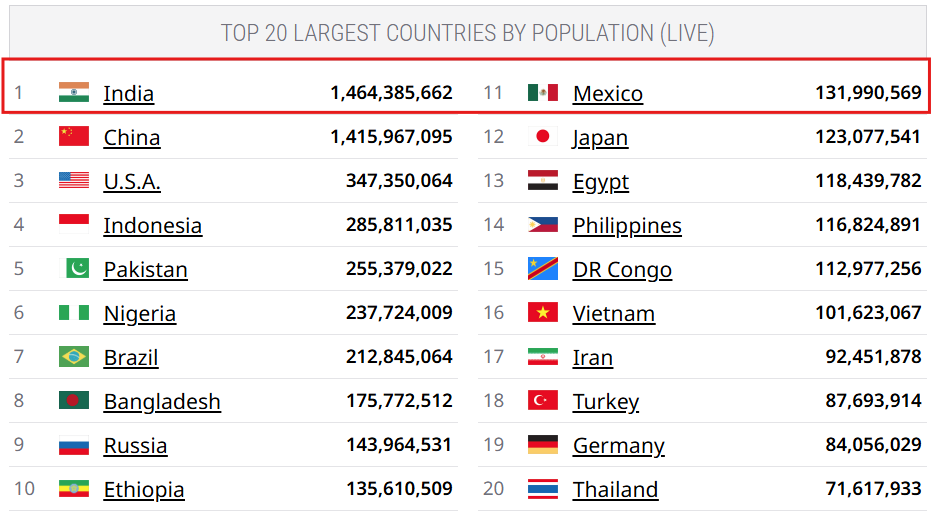Click the Egypt country link

tap(601, 182)
